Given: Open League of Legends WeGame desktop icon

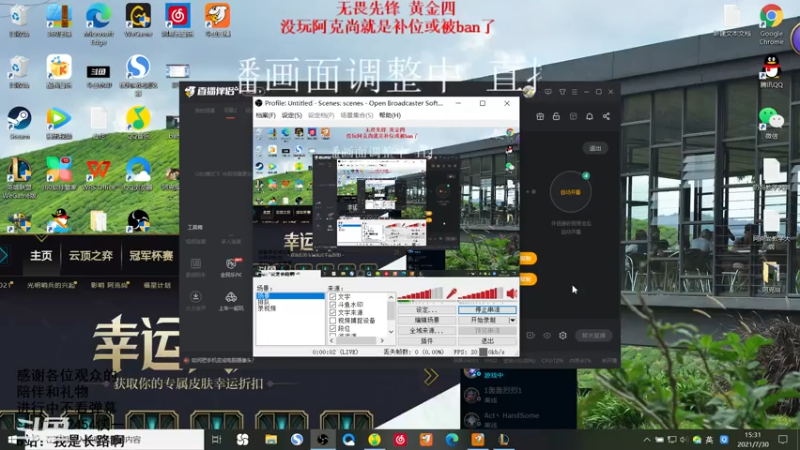Looking at the screenshot, I should [19, 177].
